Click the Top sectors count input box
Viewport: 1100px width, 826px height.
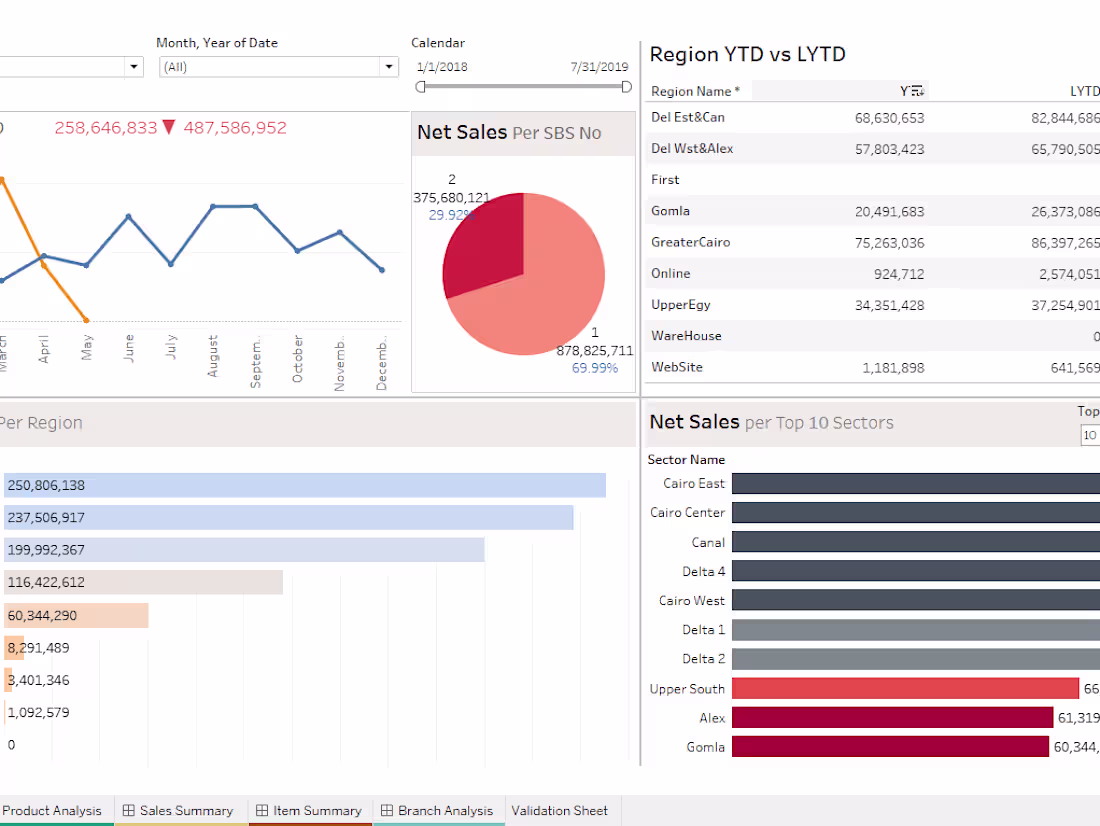point(1090,436)
